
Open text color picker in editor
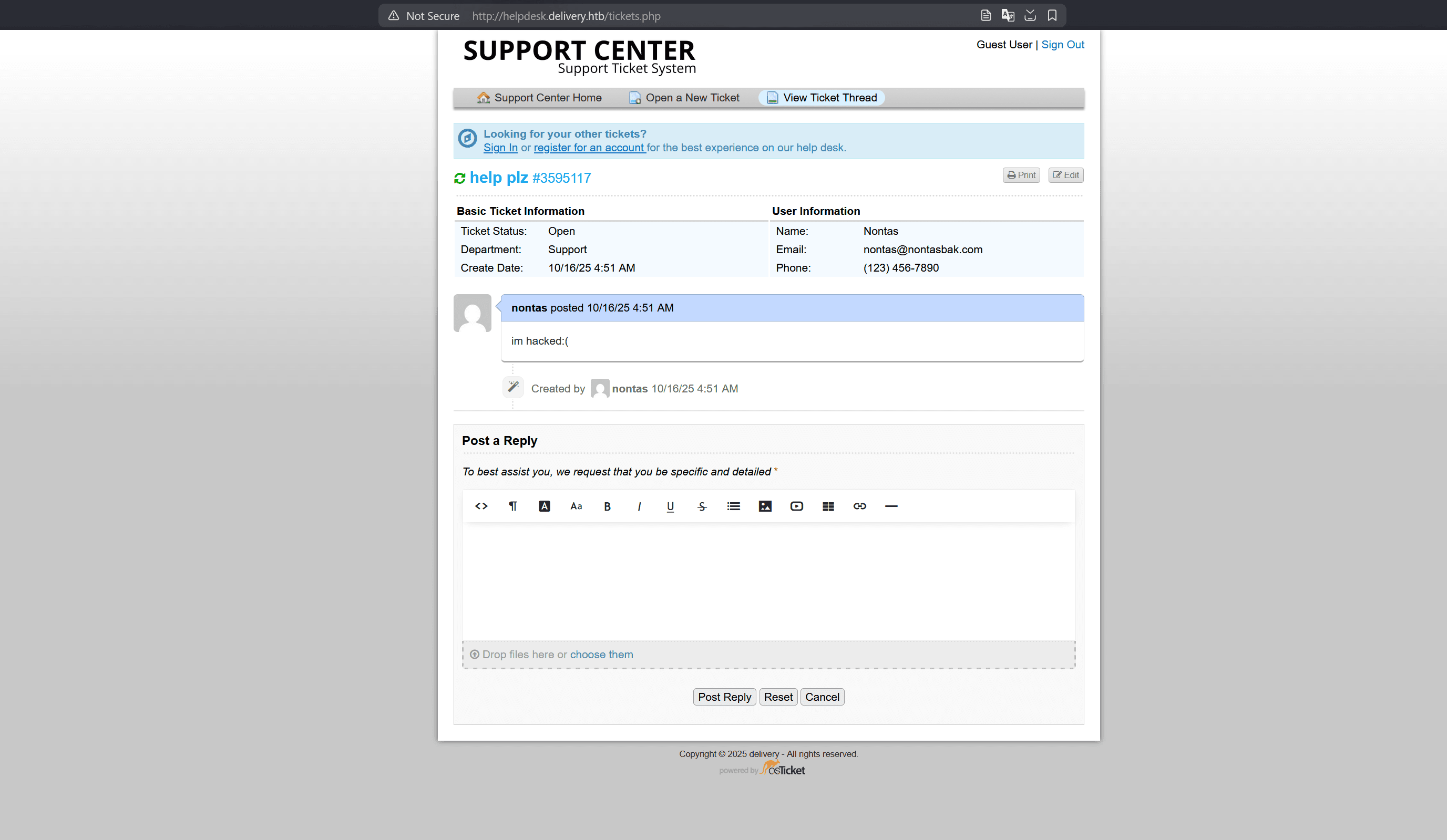coord(545,506)
